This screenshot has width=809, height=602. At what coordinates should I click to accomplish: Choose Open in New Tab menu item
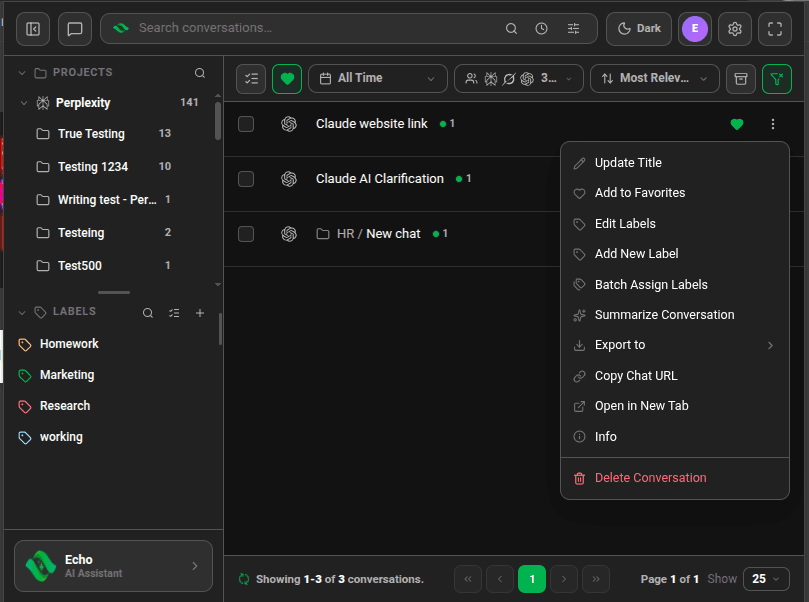click(675, 406)
